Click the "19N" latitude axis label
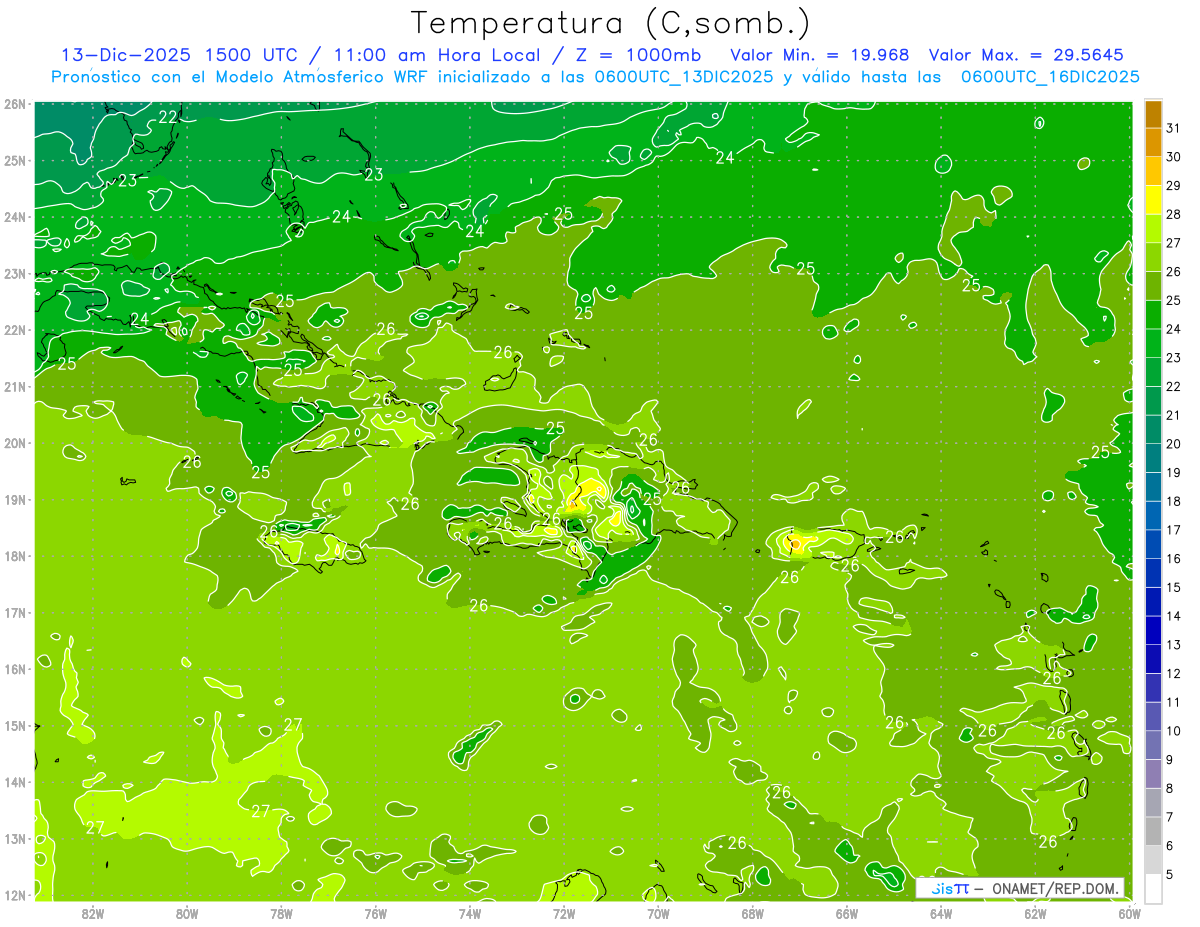The width and height of the screenshot is (1200, 927). 15,499
